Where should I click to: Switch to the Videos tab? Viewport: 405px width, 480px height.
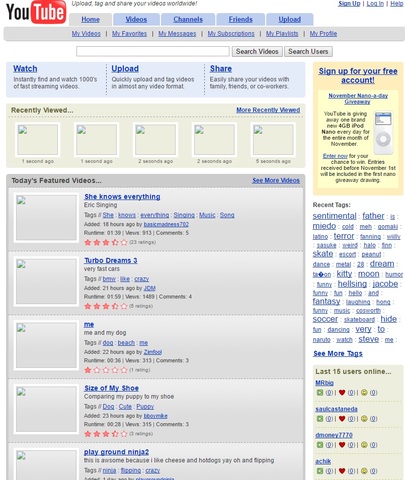(x=136, y=19)
